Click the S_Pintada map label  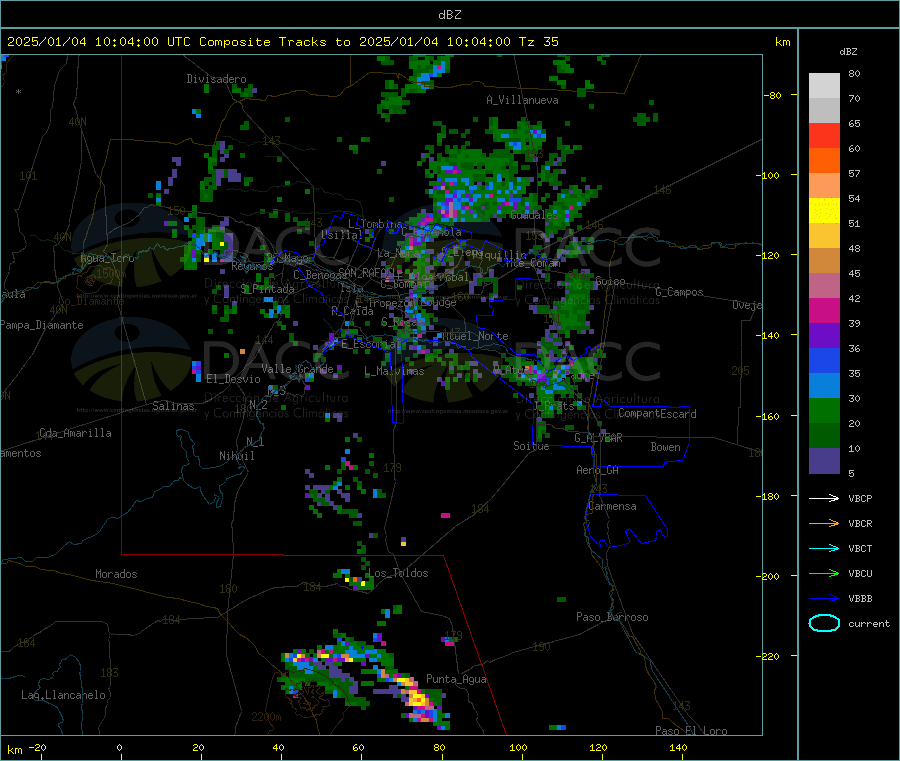point(267,289)
